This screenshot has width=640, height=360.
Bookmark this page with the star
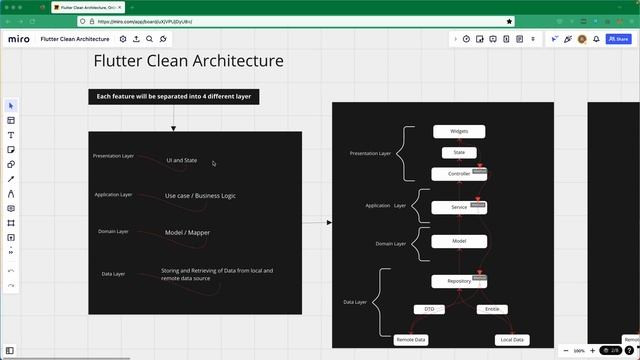coord(509,21)
